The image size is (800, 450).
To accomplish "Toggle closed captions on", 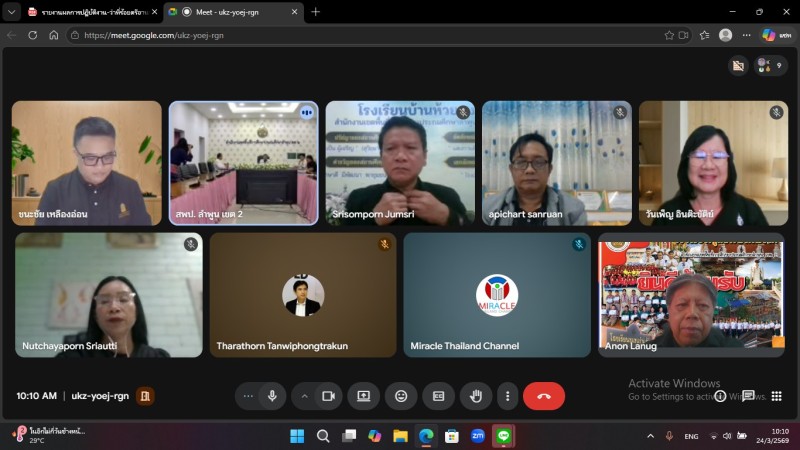I will (x=438, y=396).
